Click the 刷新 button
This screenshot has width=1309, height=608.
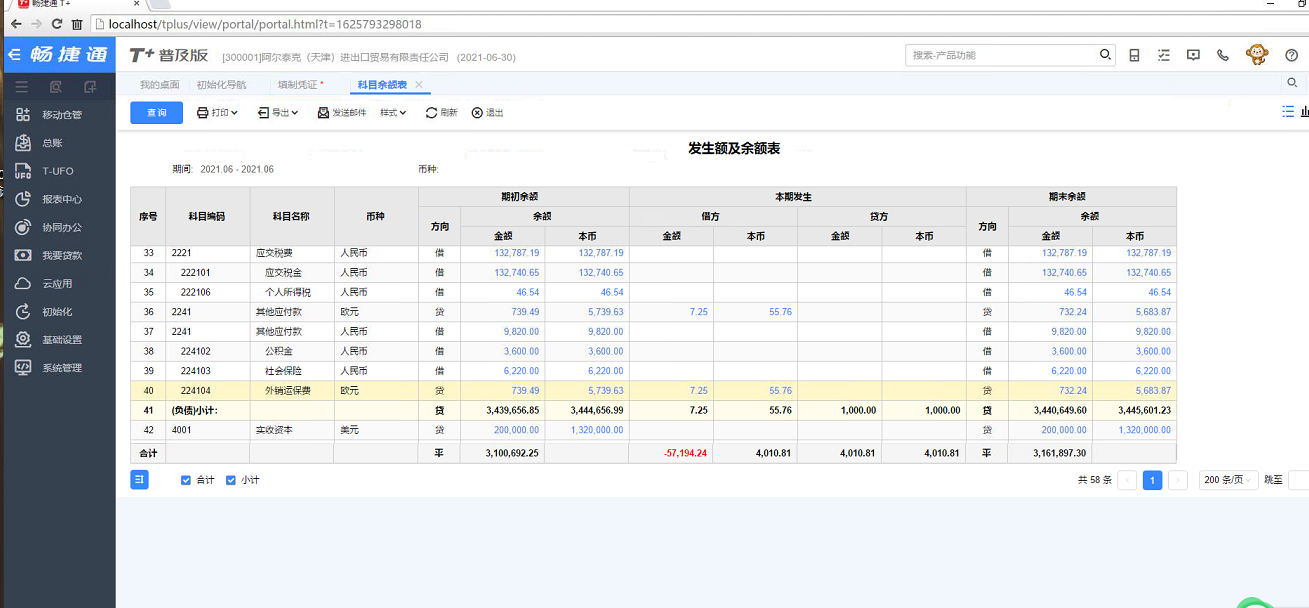coord(441,113)
